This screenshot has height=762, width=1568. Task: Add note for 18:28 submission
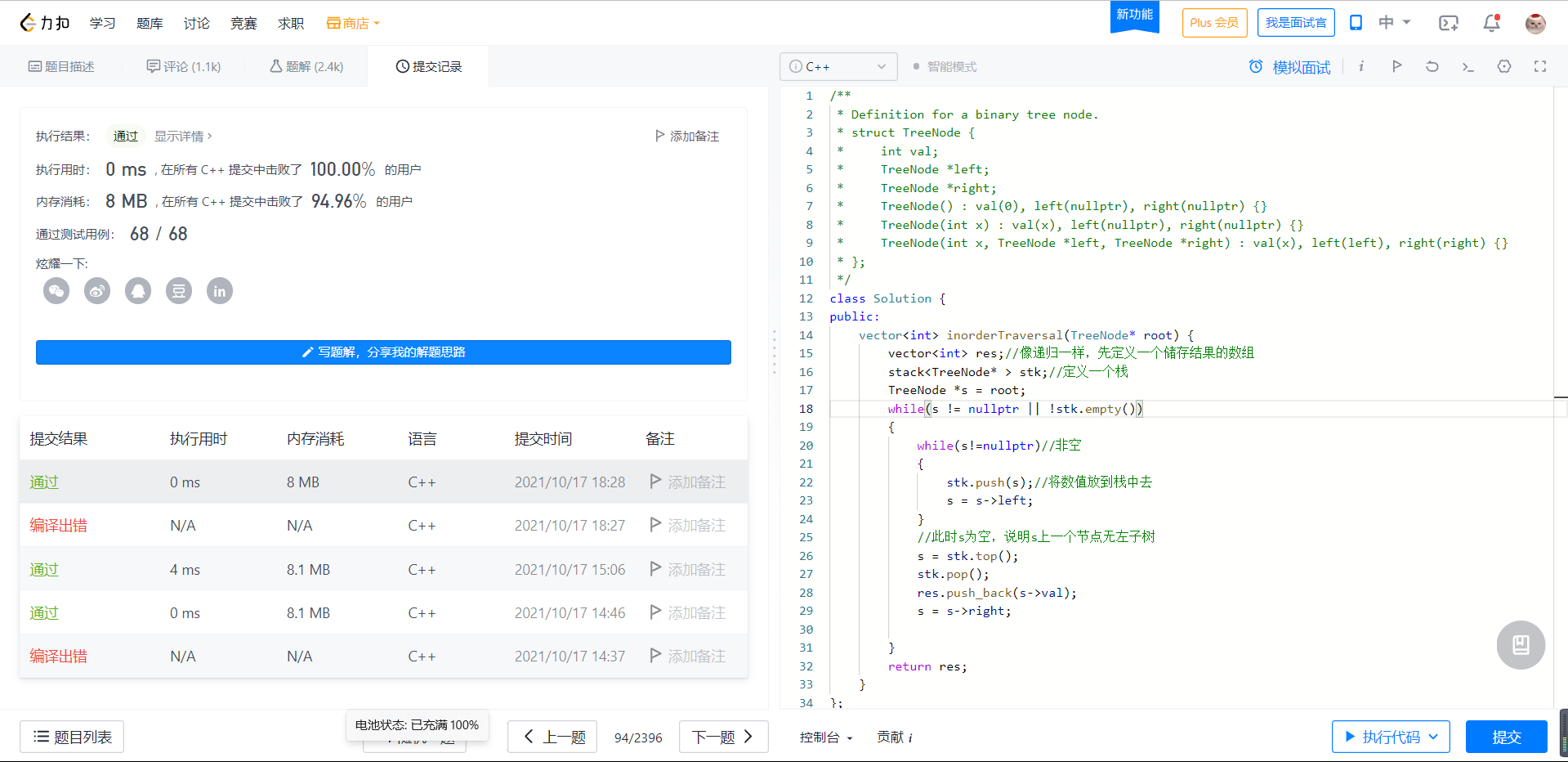pos(687,482)
